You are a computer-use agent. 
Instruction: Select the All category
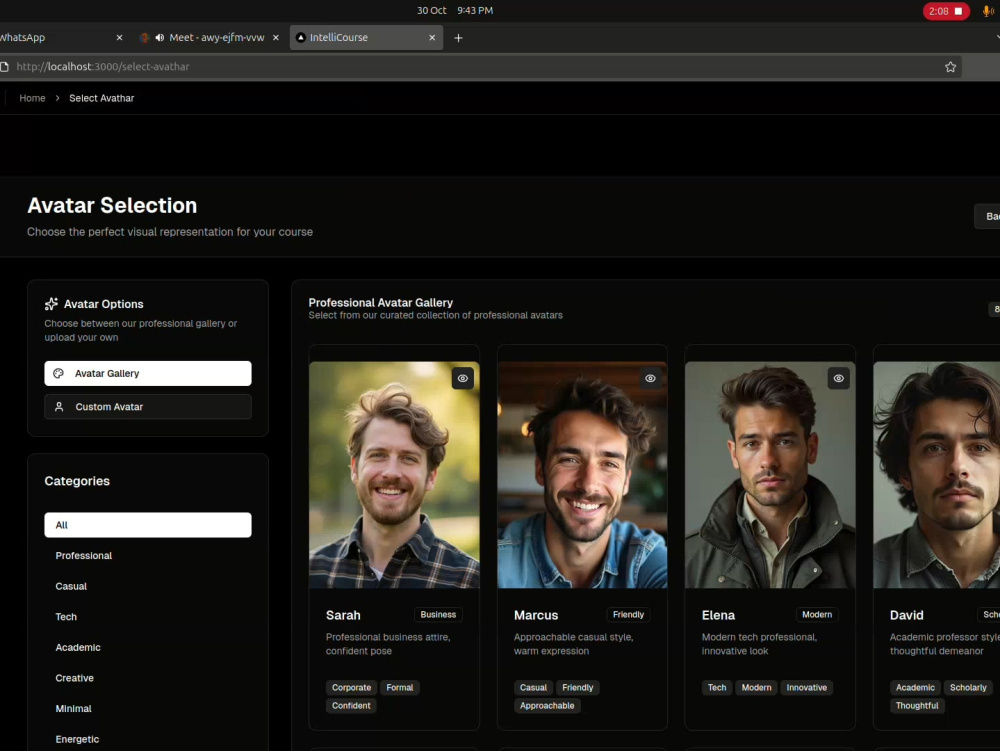148,525
